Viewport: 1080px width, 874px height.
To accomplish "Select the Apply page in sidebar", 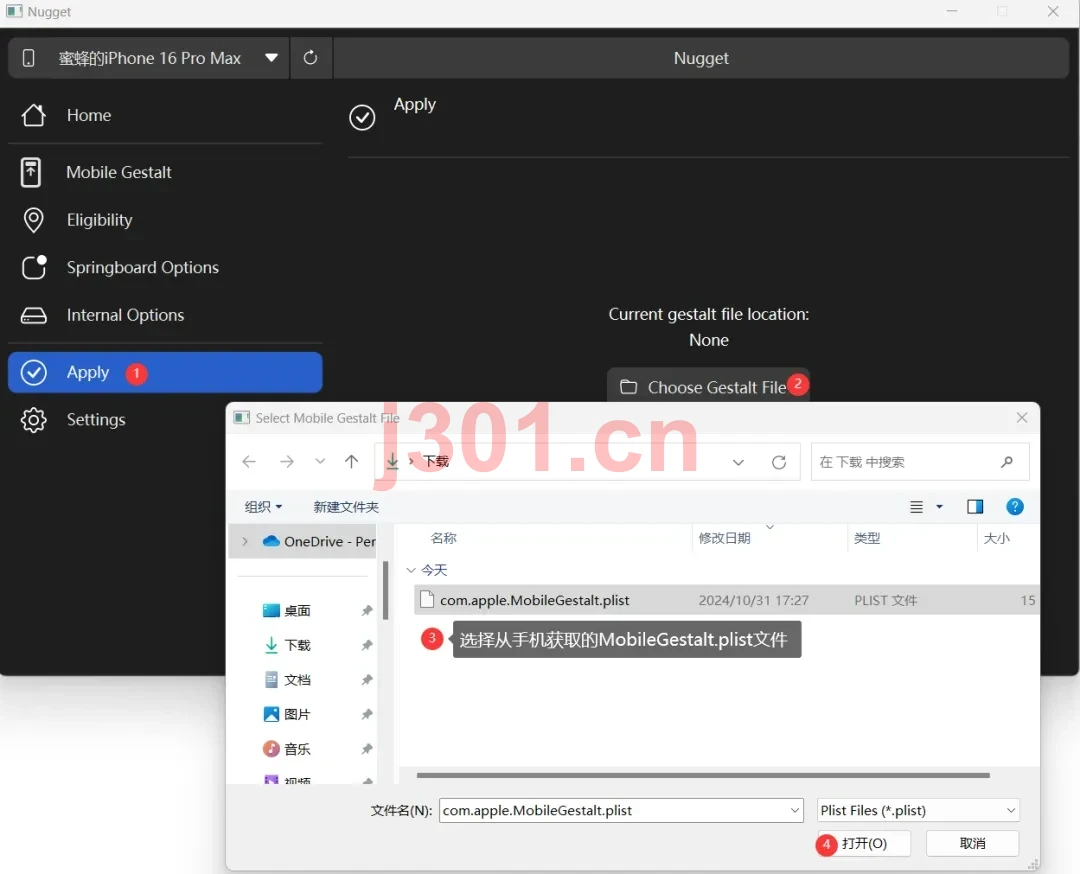I will [x=165, y=373].
